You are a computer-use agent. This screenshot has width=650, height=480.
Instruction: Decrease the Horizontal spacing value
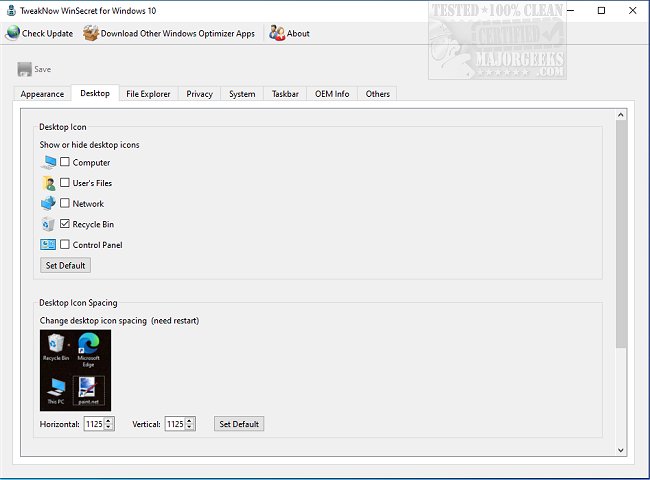[x=109, y=427]
